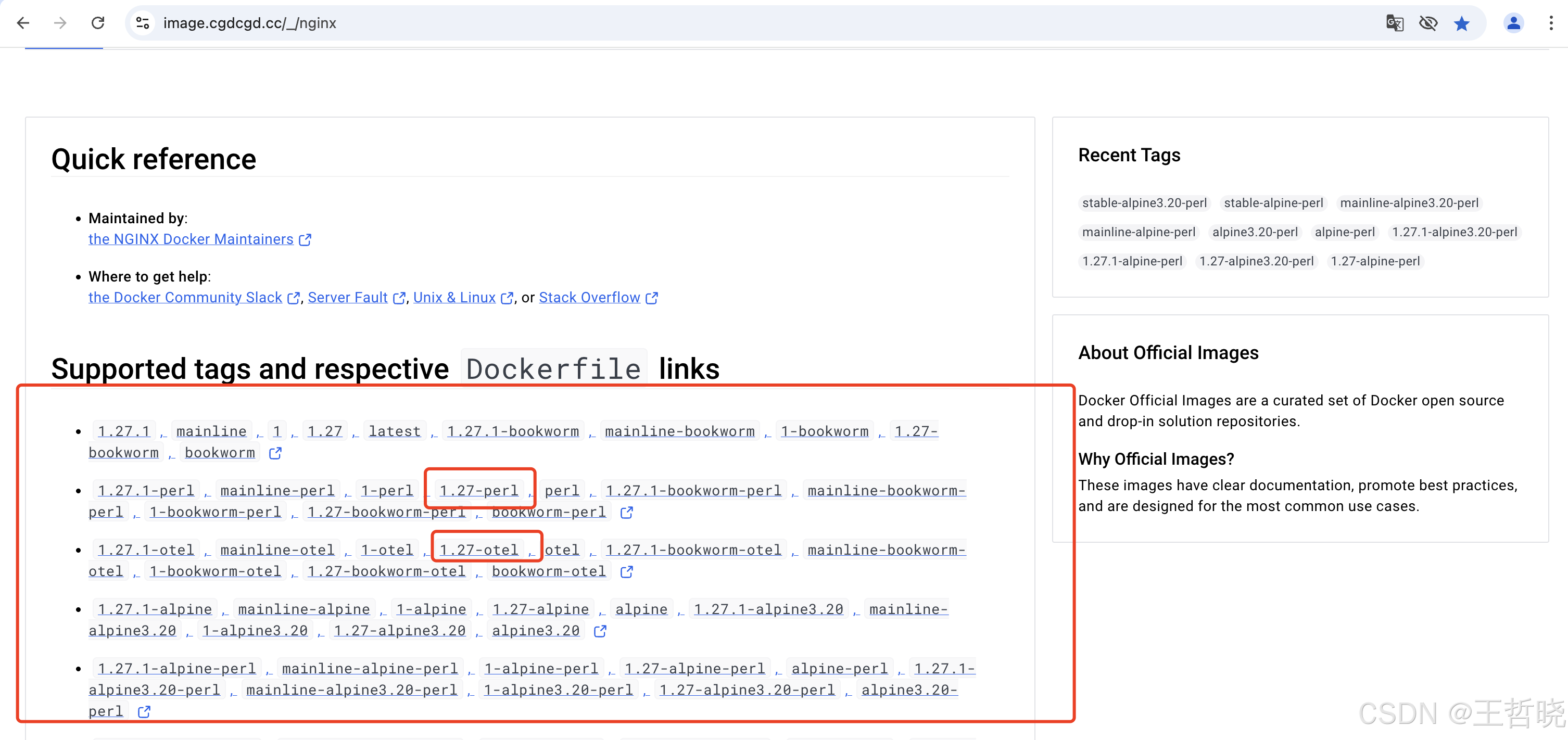Click the crossed-out eye tracking icon

pyautogui.click(x=1428, y=23)
